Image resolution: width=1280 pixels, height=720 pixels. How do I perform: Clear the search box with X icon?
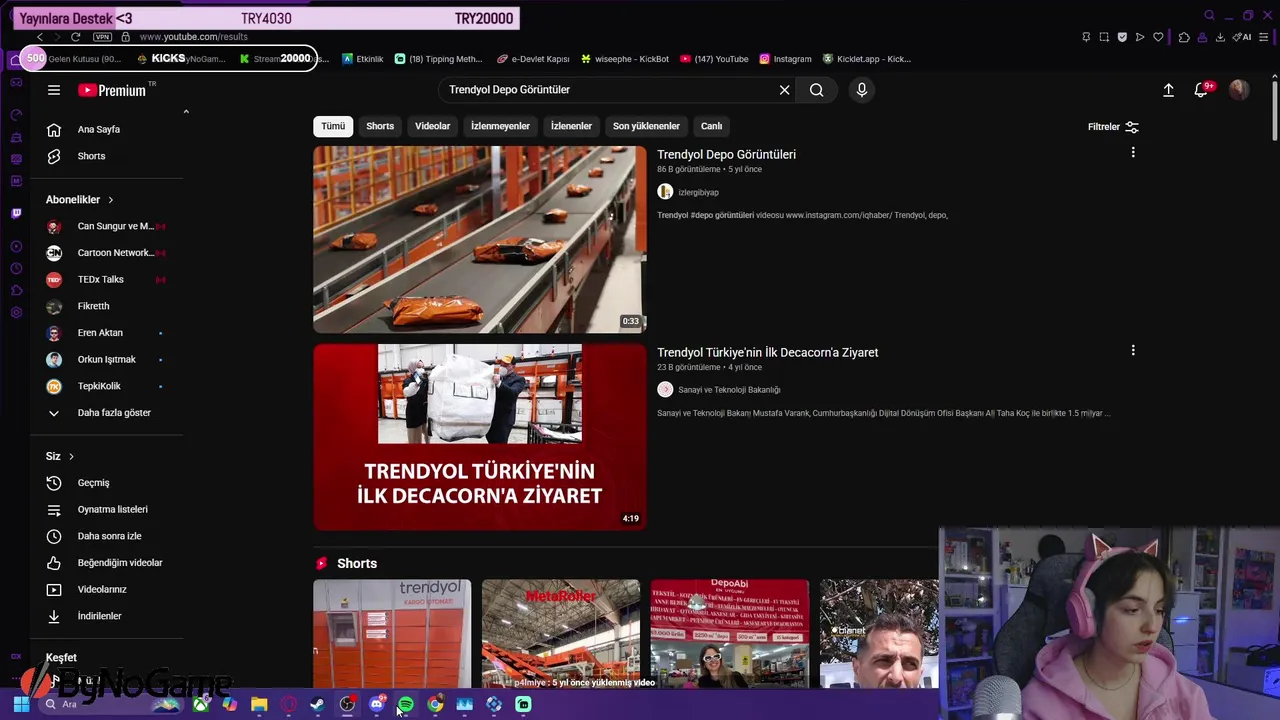(x=785, y=90)
